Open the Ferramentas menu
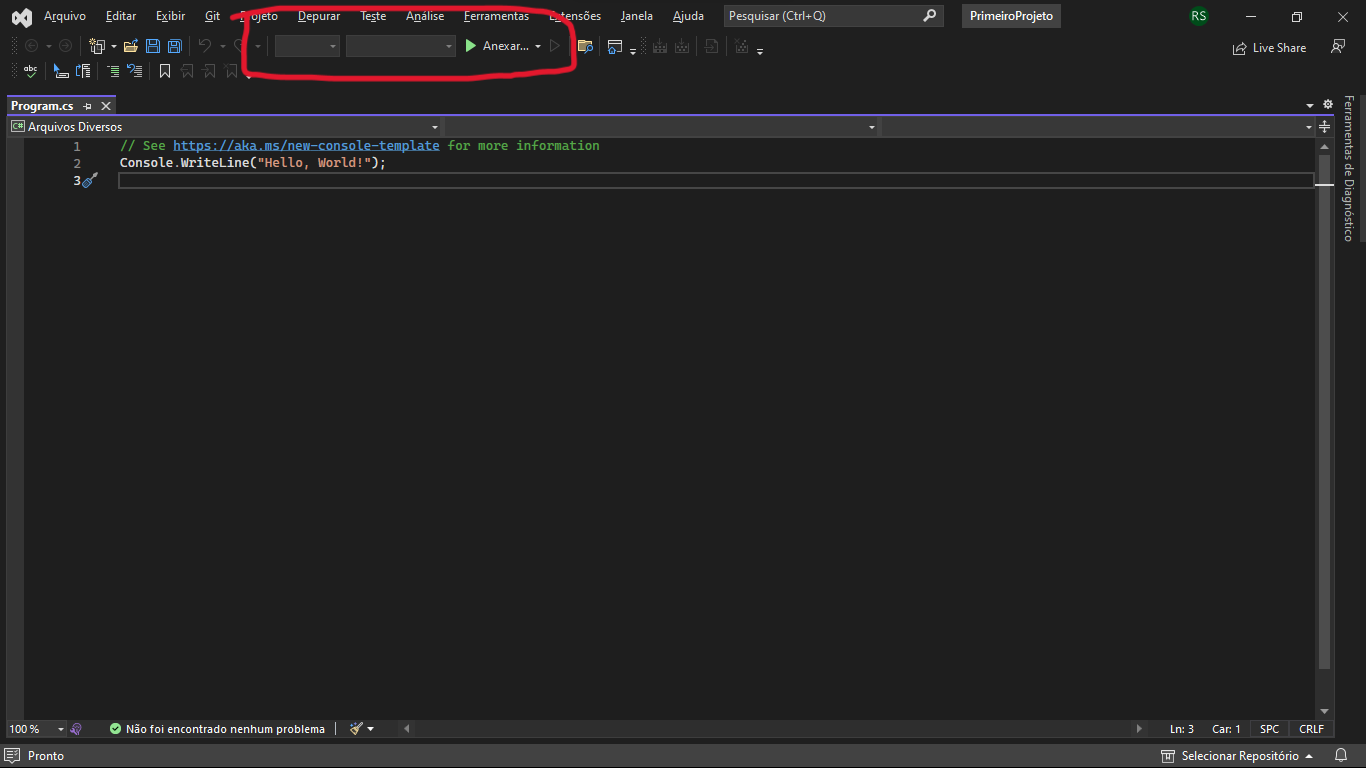The height and width of the screenshot is (768, 1366). 496,16
